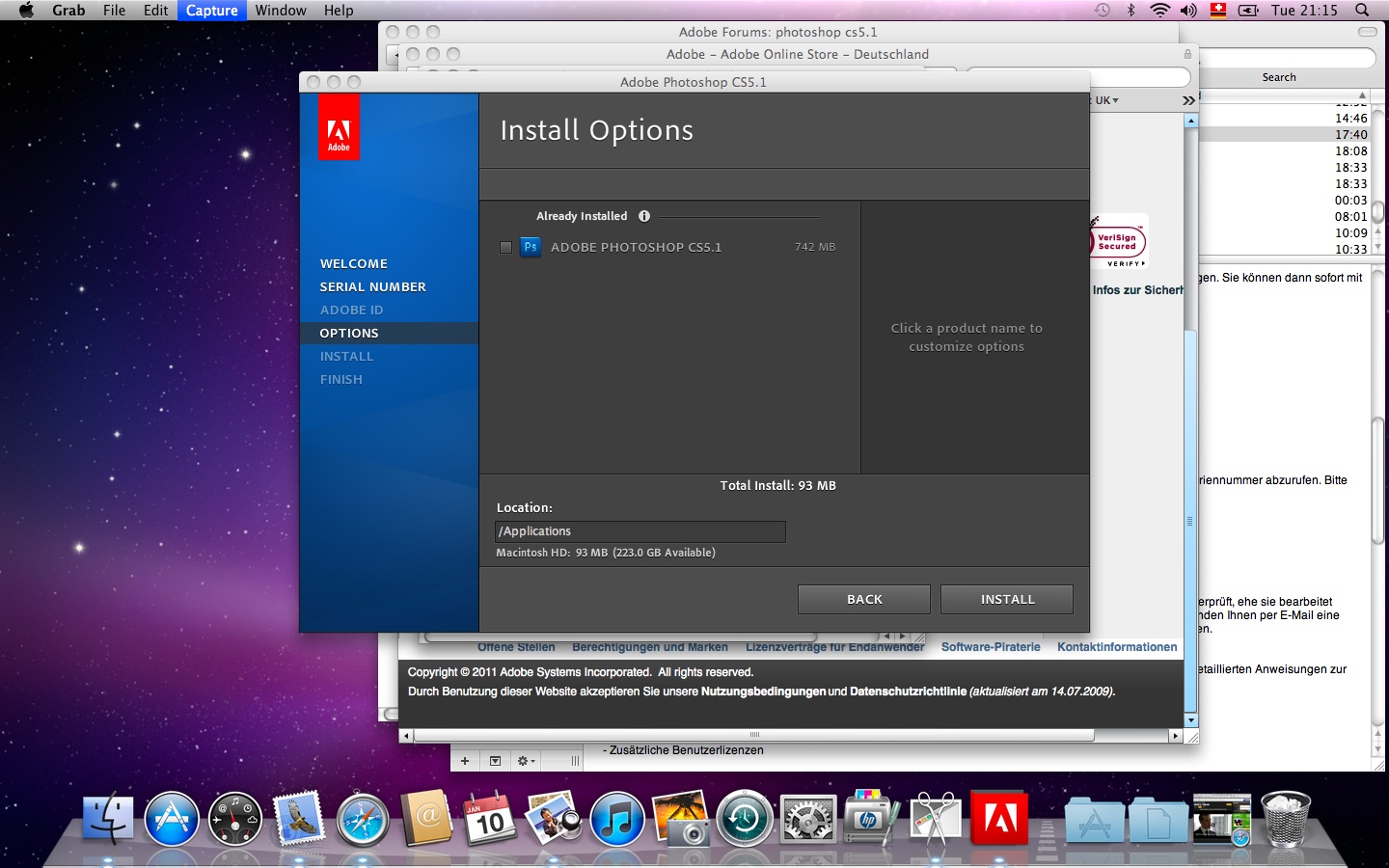
Task: Click the Time Machine menu bar icon
Action: [1103, 11]
